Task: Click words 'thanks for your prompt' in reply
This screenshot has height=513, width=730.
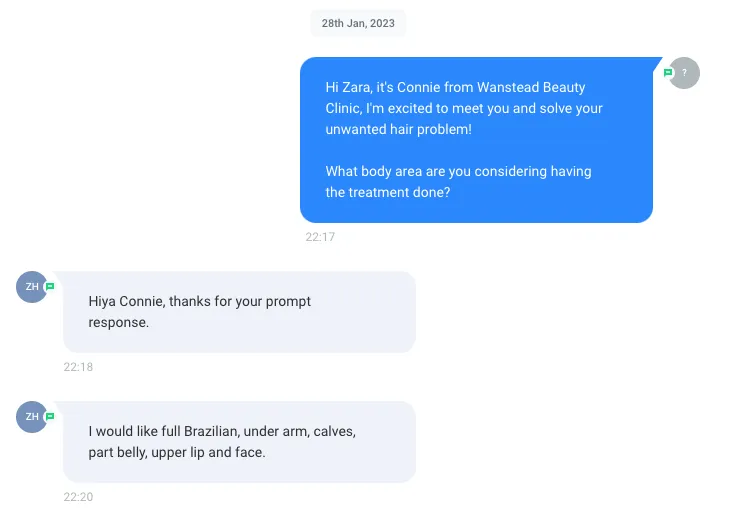Action: tap(240, 302)
